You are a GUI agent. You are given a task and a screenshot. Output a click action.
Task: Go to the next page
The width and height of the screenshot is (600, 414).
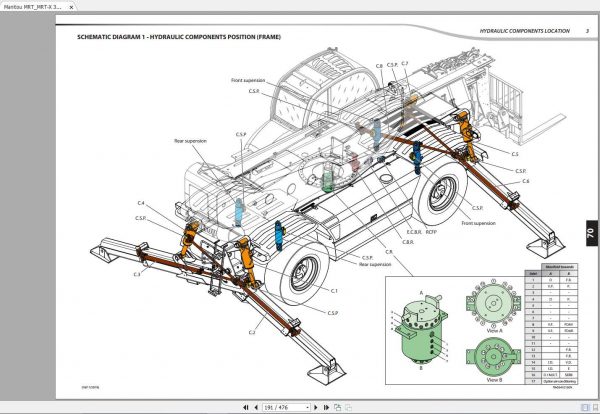tap(316, 407)
